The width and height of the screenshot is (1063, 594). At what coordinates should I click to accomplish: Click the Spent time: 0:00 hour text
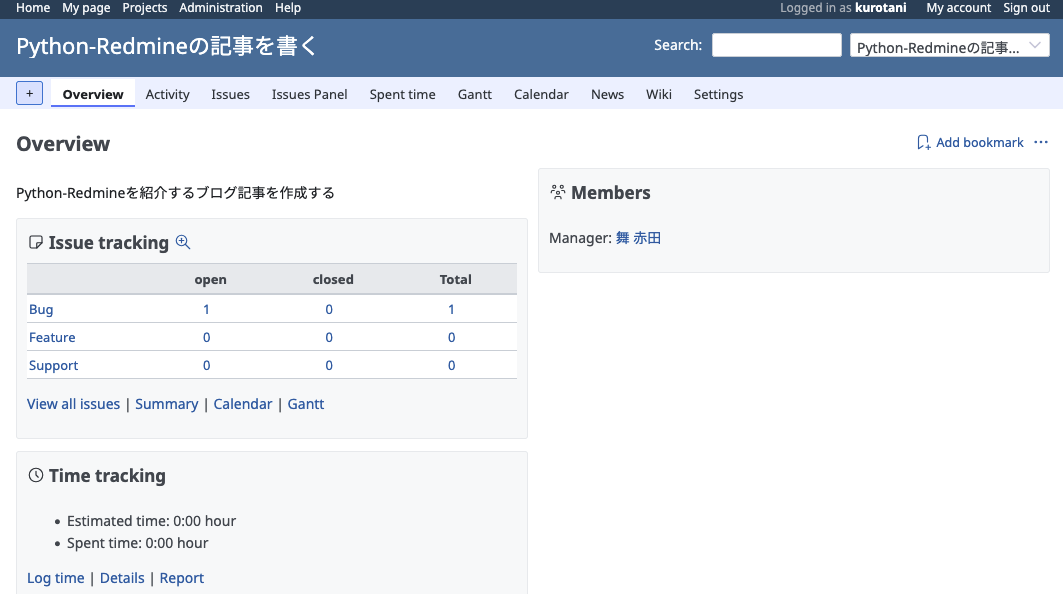tap(137, 543)
